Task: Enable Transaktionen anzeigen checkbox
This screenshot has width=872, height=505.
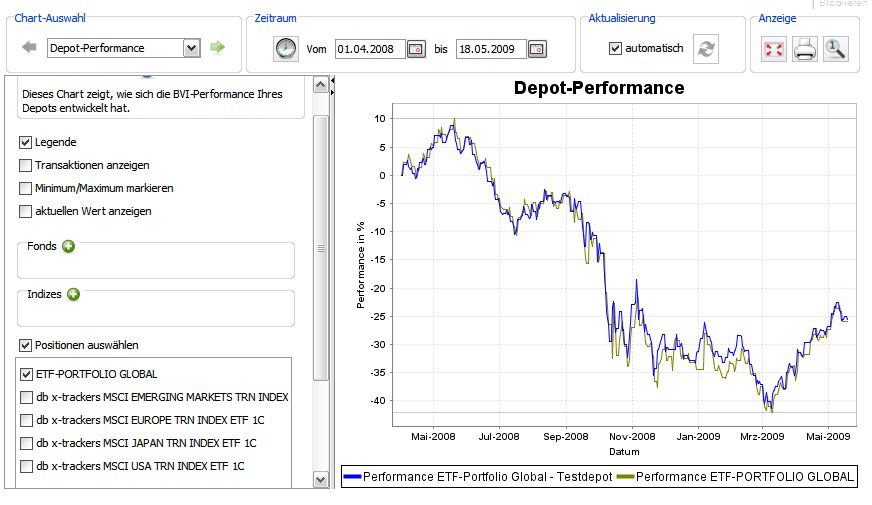Action: [25, 166]
